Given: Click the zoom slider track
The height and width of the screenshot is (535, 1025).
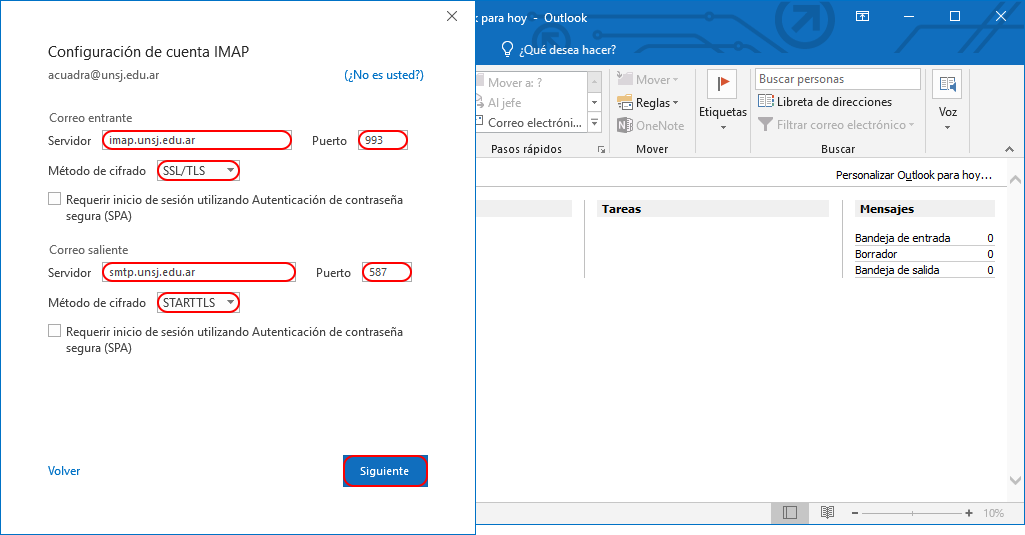Looking at the screenshot, I should (x=912, y=513).
